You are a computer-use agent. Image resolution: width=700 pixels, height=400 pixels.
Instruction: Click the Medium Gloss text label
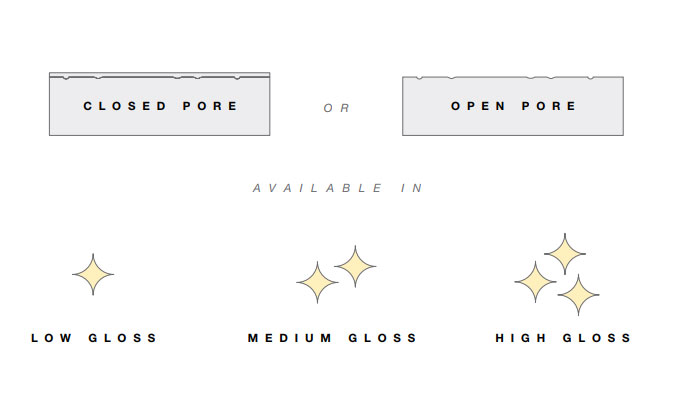click(x=333, y=338)
